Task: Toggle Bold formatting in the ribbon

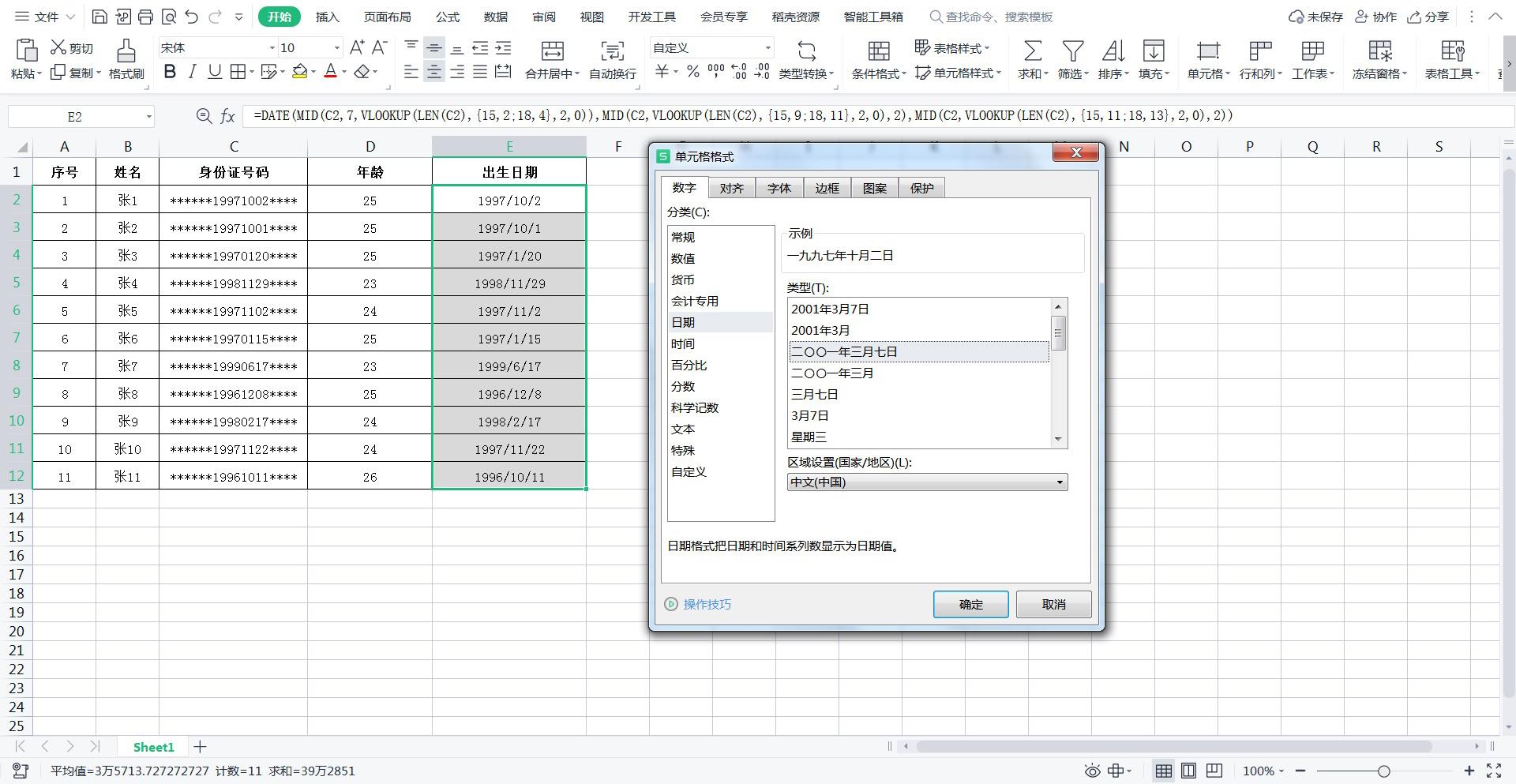Action: pyautogui.click(x=170, y=72)
